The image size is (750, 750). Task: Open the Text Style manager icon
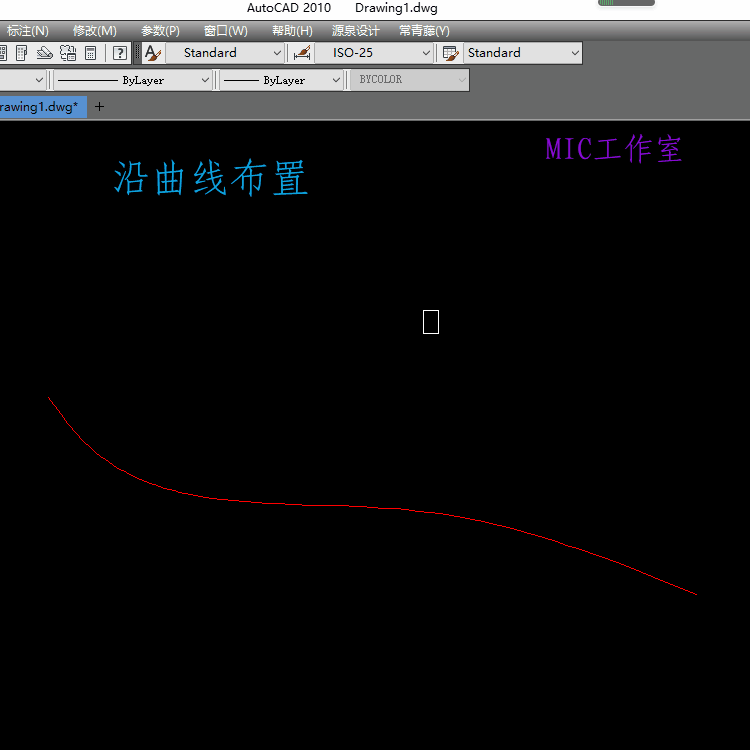tap(153, 53)
